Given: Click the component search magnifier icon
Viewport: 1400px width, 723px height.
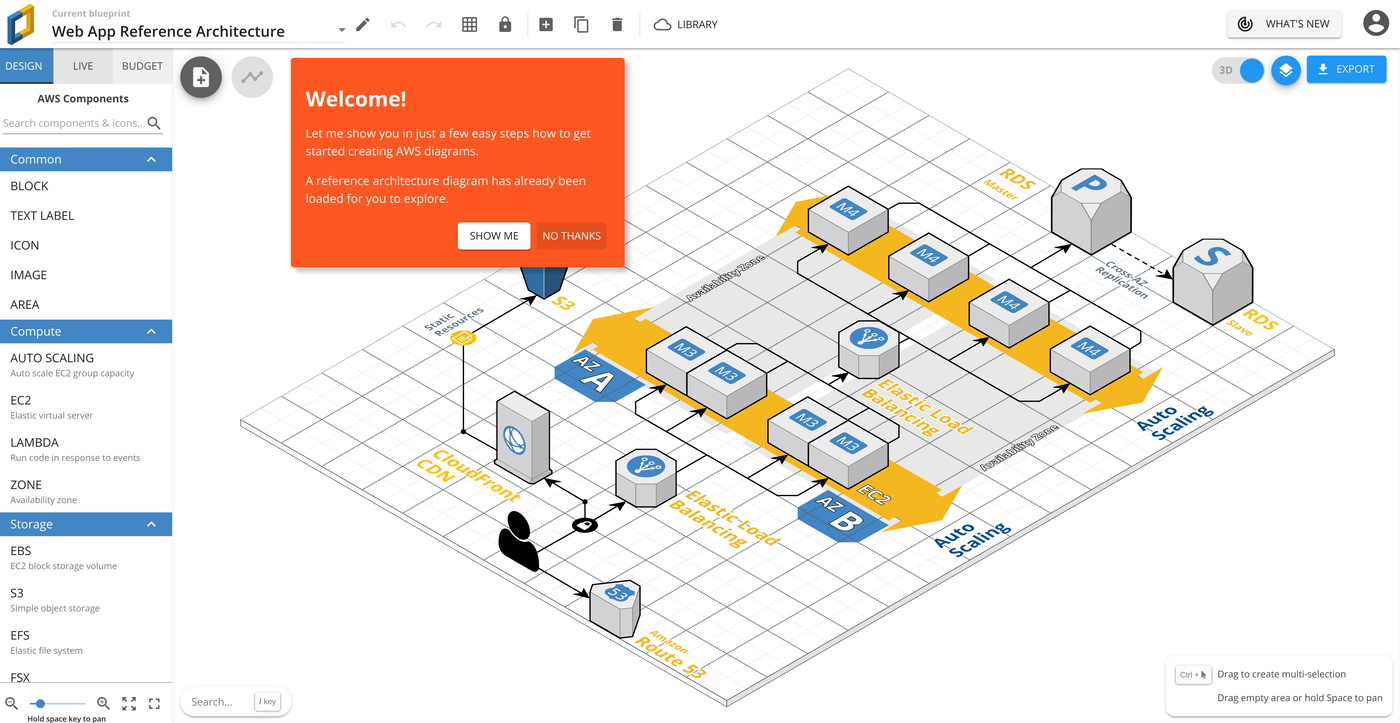Looking at the screenshot, I should coord(154,123).
